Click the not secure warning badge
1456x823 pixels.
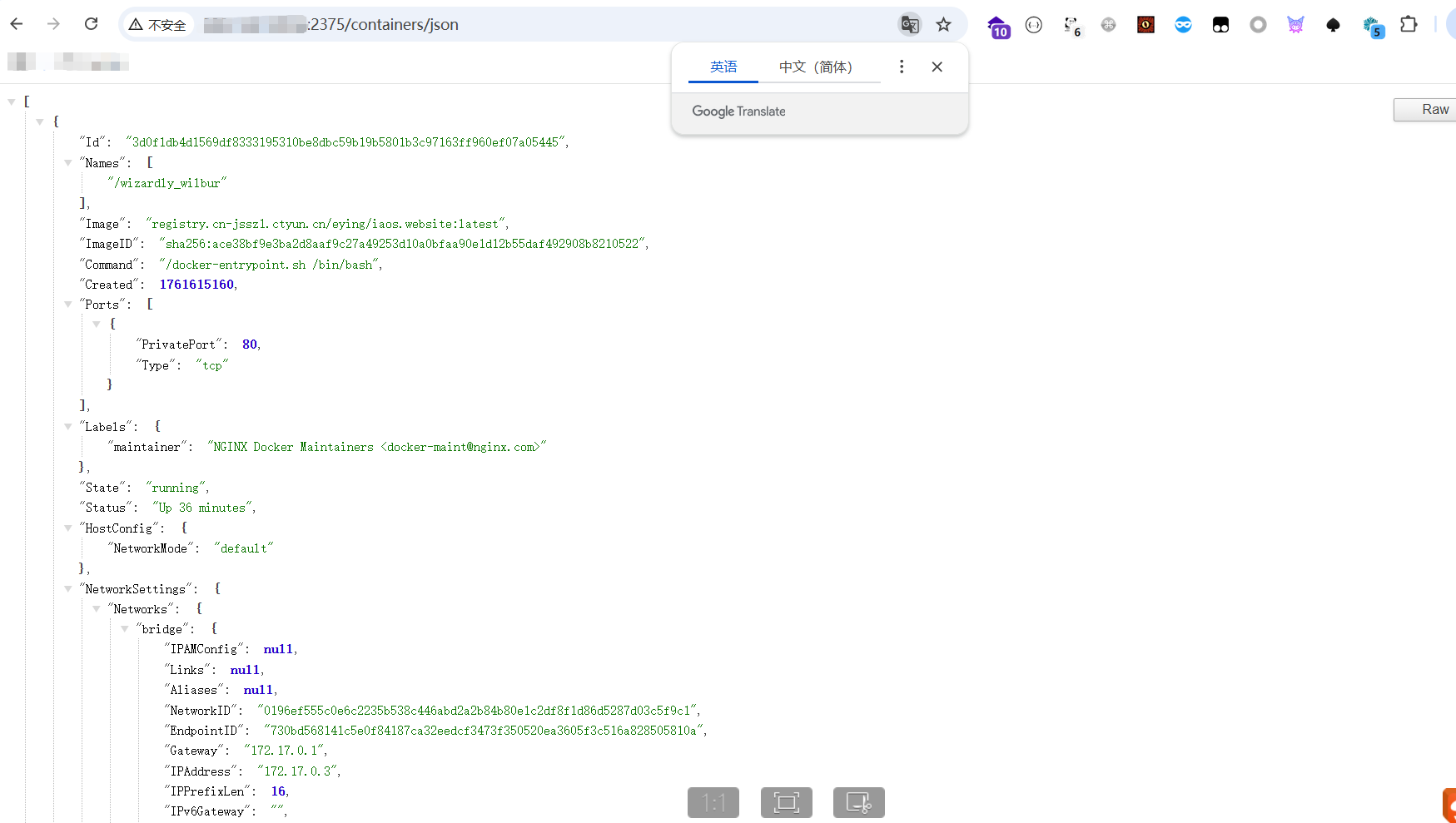tap(158, 25)
